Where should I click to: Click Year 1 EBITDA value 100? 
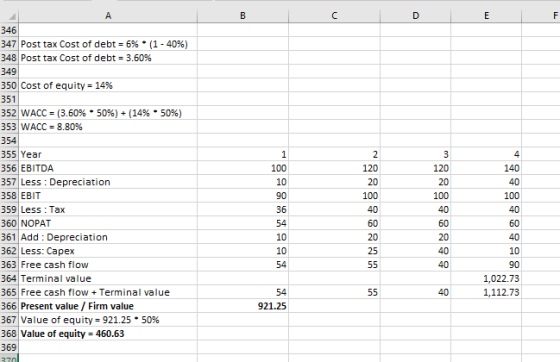point(243,168)
